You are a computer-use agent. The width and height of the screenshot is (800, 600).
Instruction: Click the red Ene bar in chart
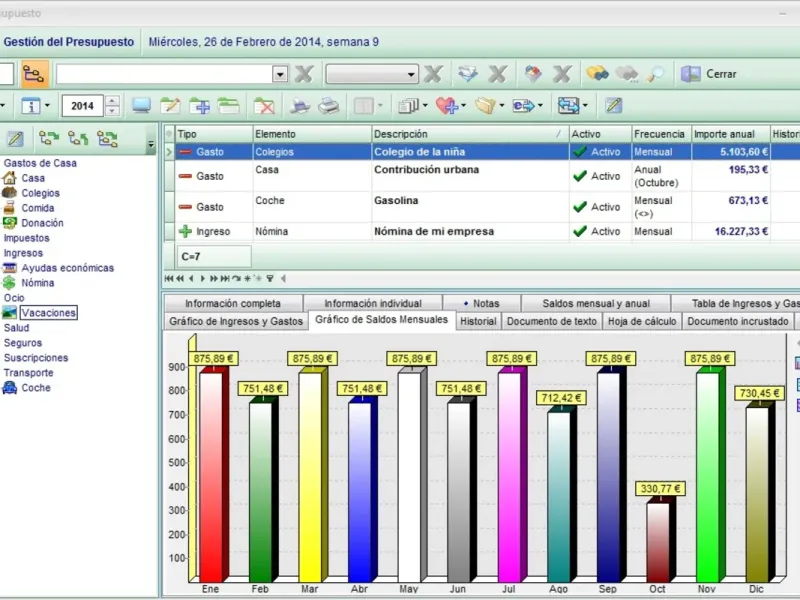[x=211, y=477]
